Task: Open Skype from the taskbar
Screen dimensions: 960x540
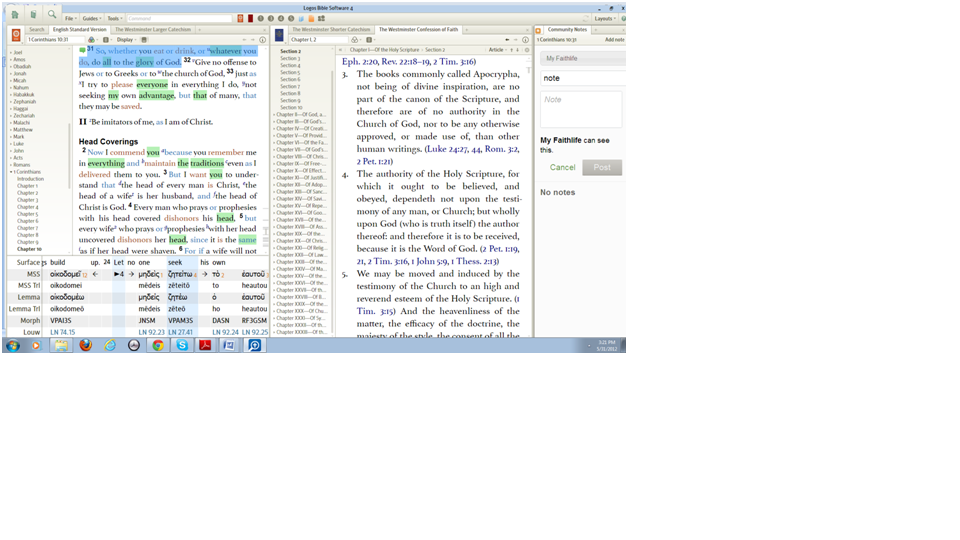Action: point(182,345)
